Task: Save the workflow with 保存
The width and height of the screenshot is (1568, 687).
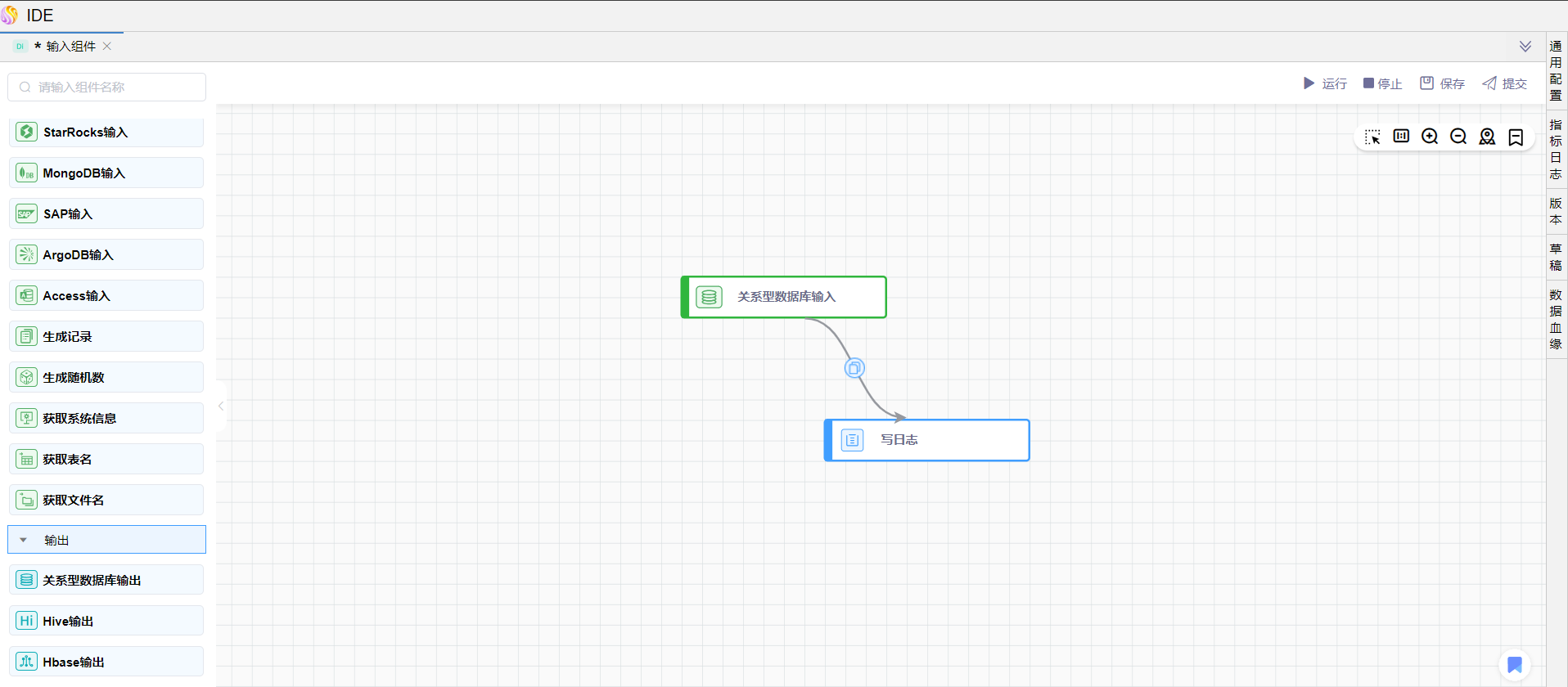Action: pos(1442,83)
